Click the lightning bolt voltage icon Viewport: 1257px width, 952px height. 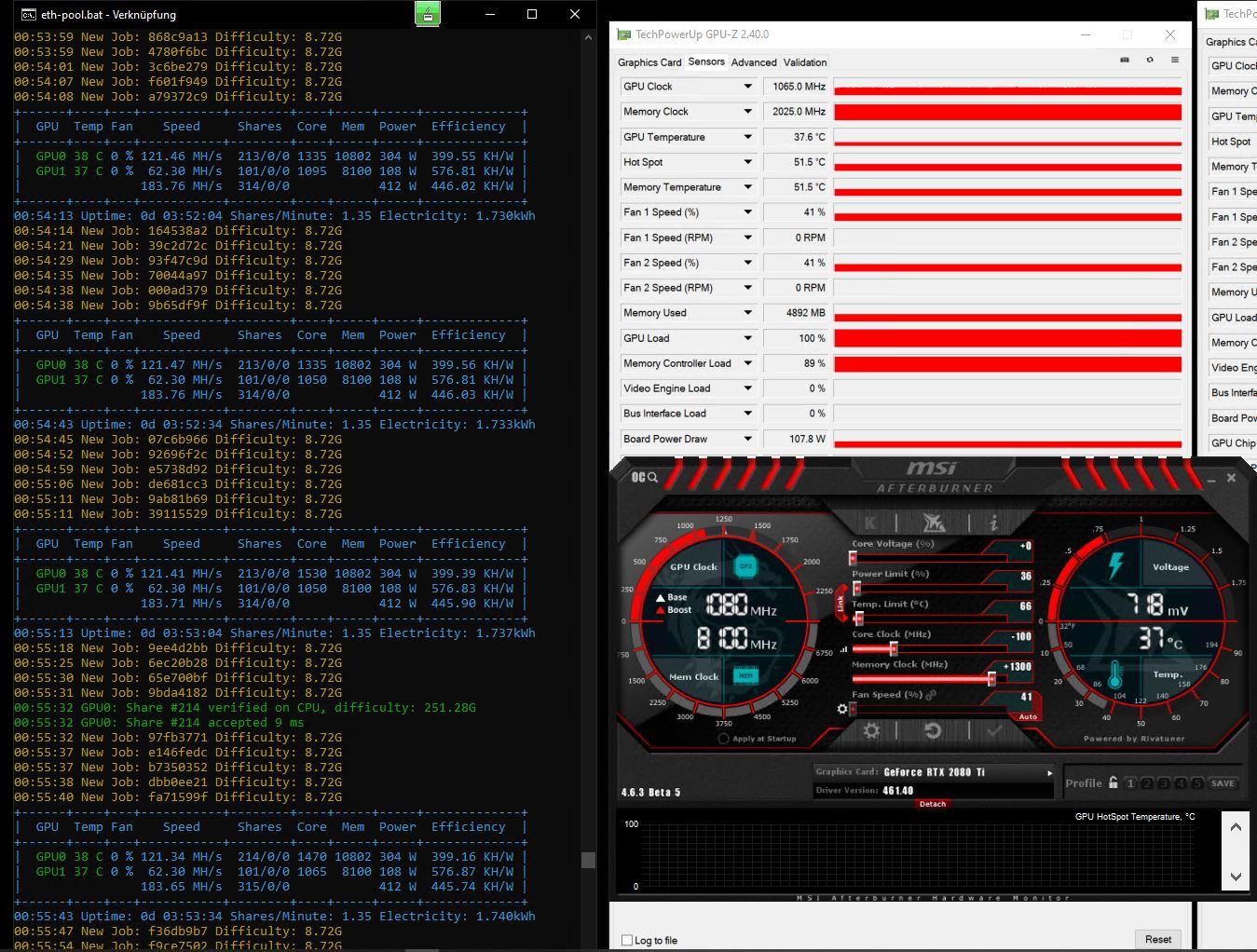pyautogui.click(x=1115, y=565)
